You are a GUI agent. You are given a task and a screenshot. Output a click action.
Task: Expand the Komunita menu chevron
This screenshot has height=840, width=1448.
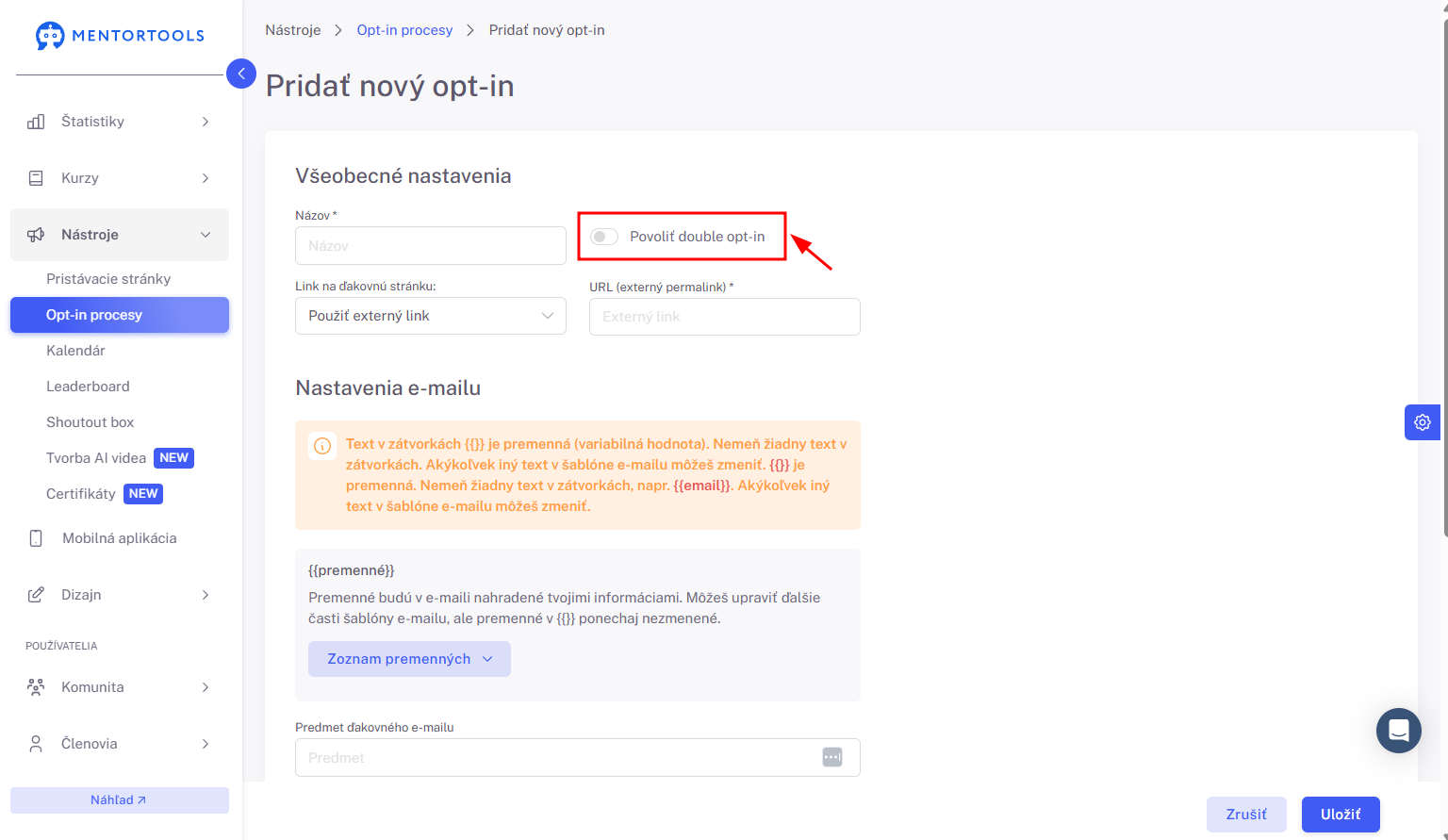tap(206, 687)
